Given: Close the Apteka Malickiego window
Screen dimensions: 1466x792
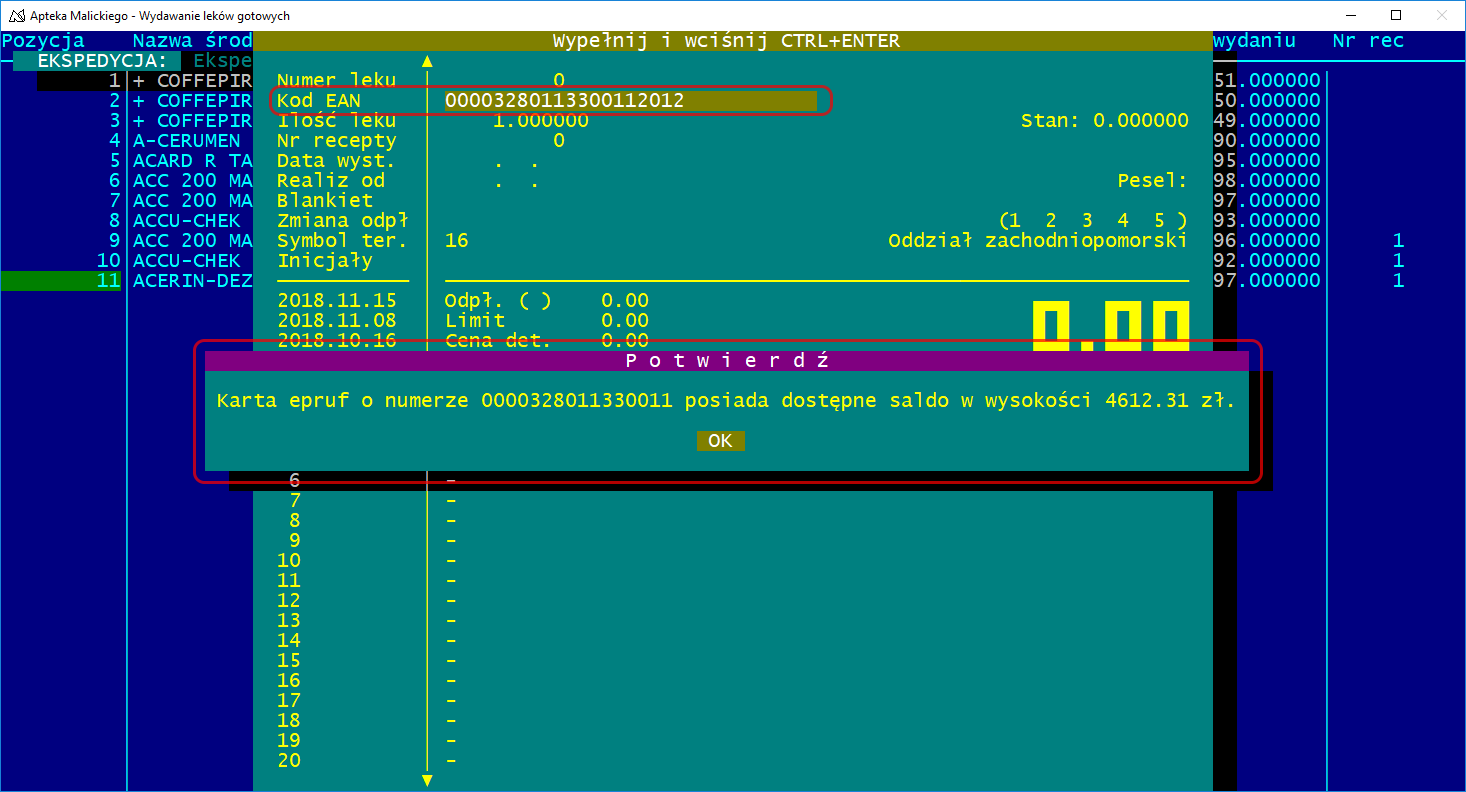Looking at the screenshot, I should click(1441, 16).
